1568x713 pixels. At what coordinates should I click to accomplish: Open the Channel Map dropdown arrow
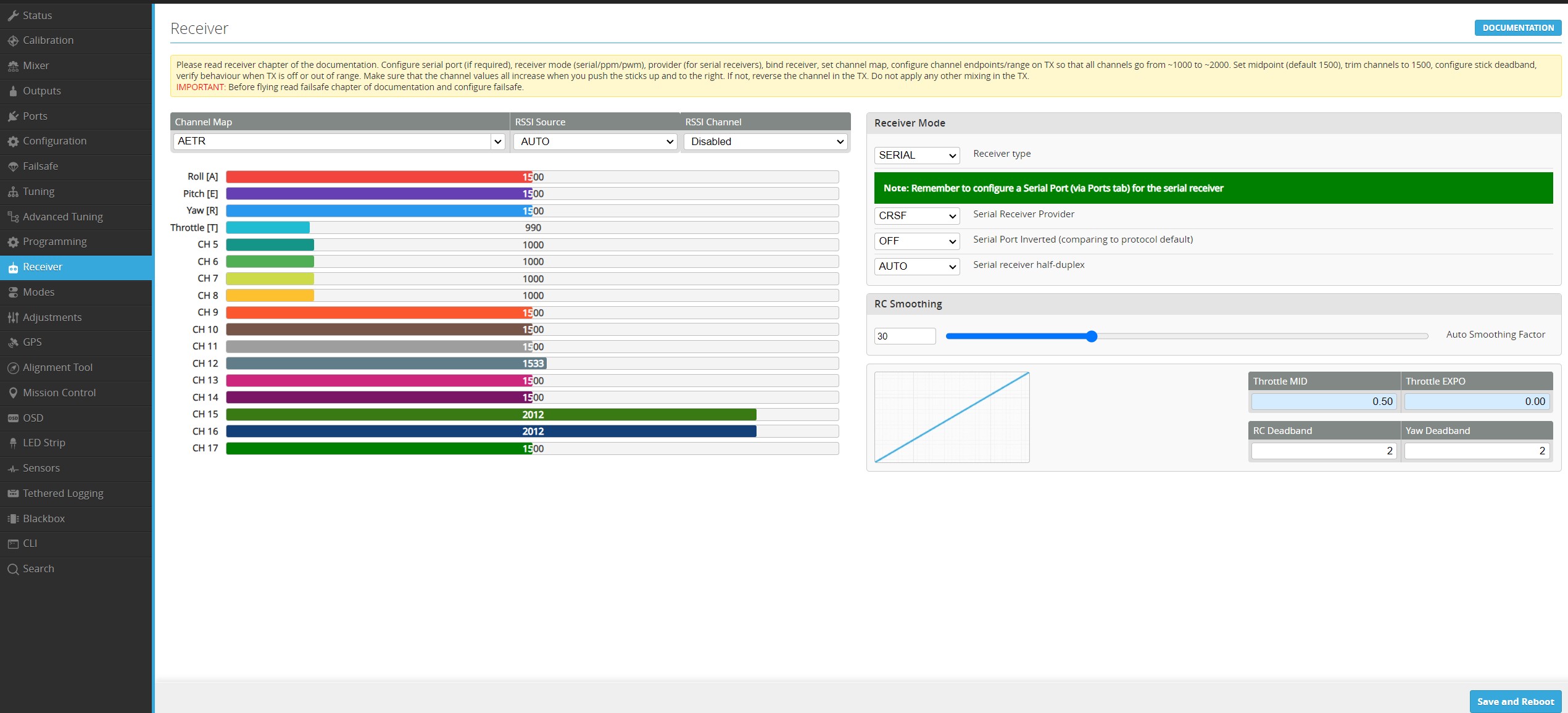[x=497, y=141]
